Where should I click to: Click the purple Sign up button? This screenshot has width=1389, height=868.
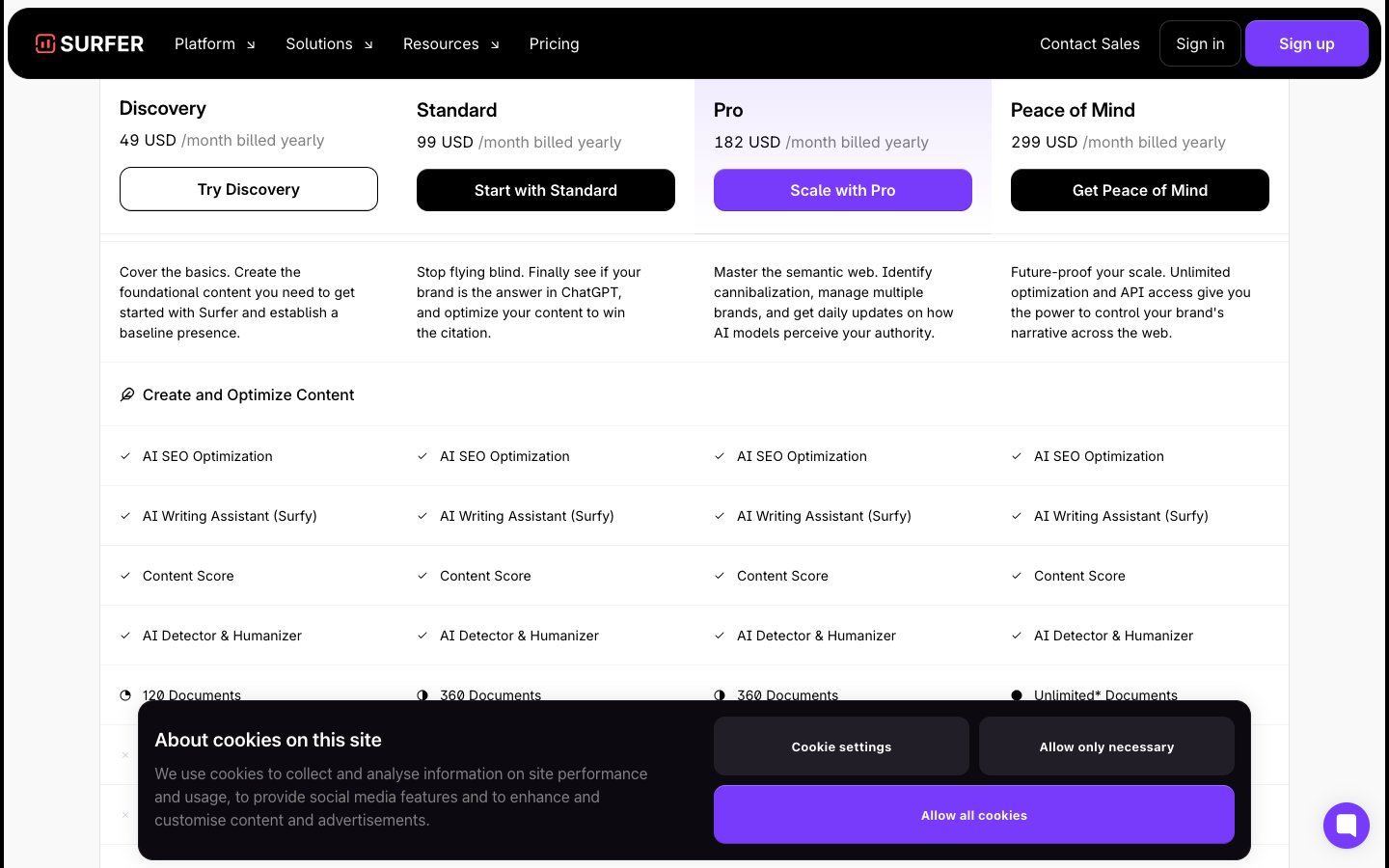point(1306,44)
